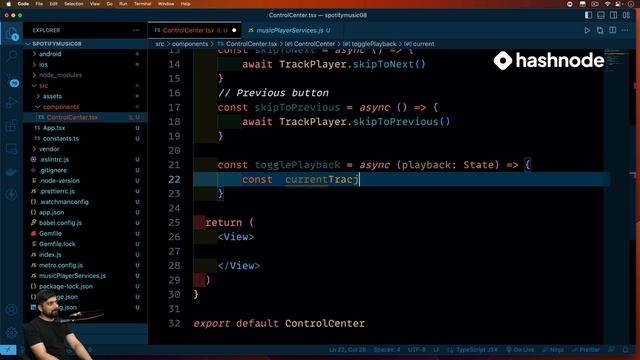This screenshot has height=360, width=640.
Task: Open the Source Control view
Action: coord(11,80)
